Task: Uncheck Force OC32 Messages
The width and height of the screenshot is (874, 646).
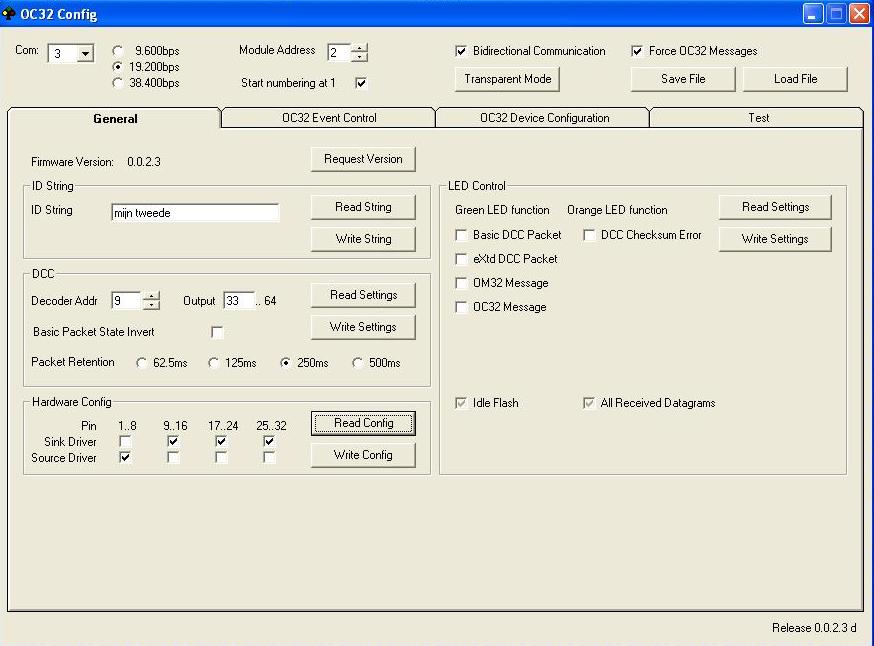Action: click(637, 51)
